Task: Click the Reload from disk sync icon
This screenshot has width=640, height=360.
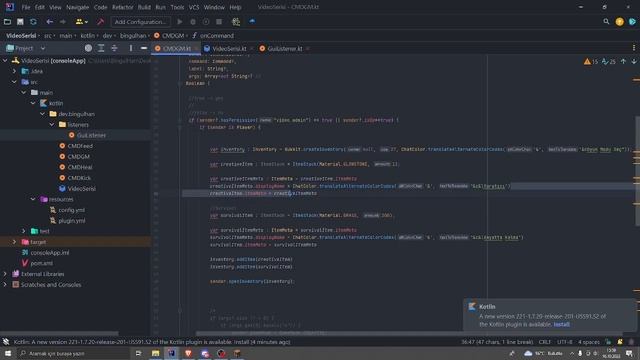Action: click(33, 22)
